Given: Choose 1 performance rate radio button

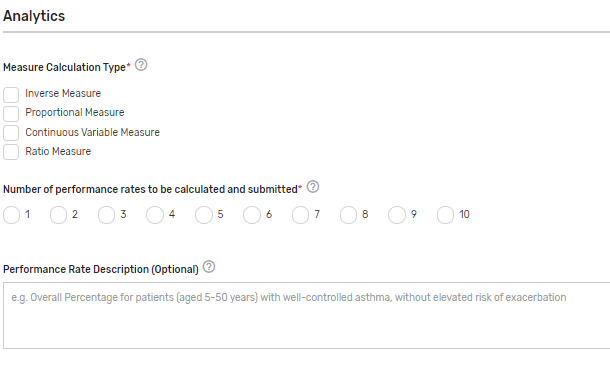Looking at the screenshot, I should [11, 215].
